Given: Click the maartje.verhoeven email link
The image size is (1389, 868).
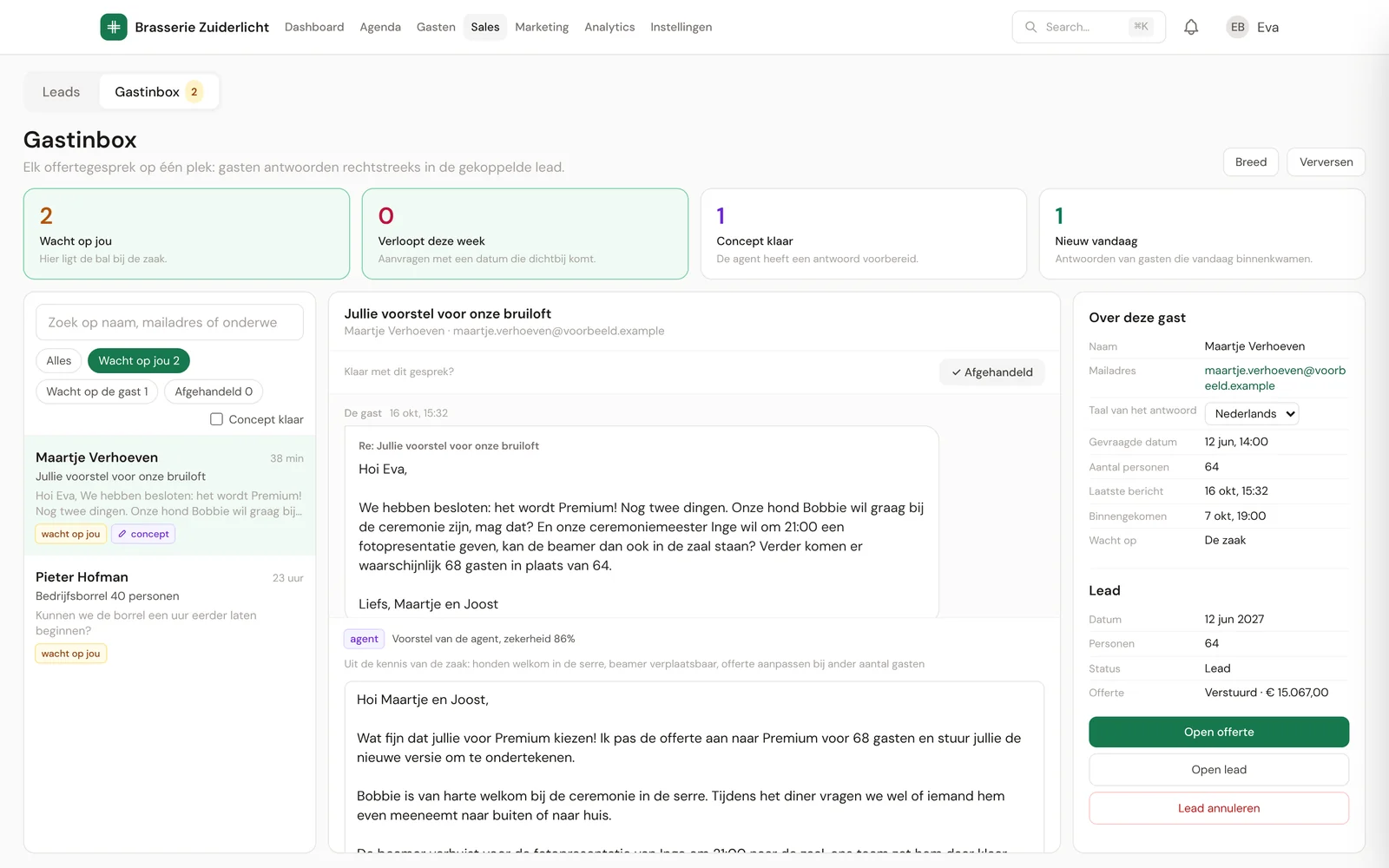Looking at the screenshot, I should 1275,378.
